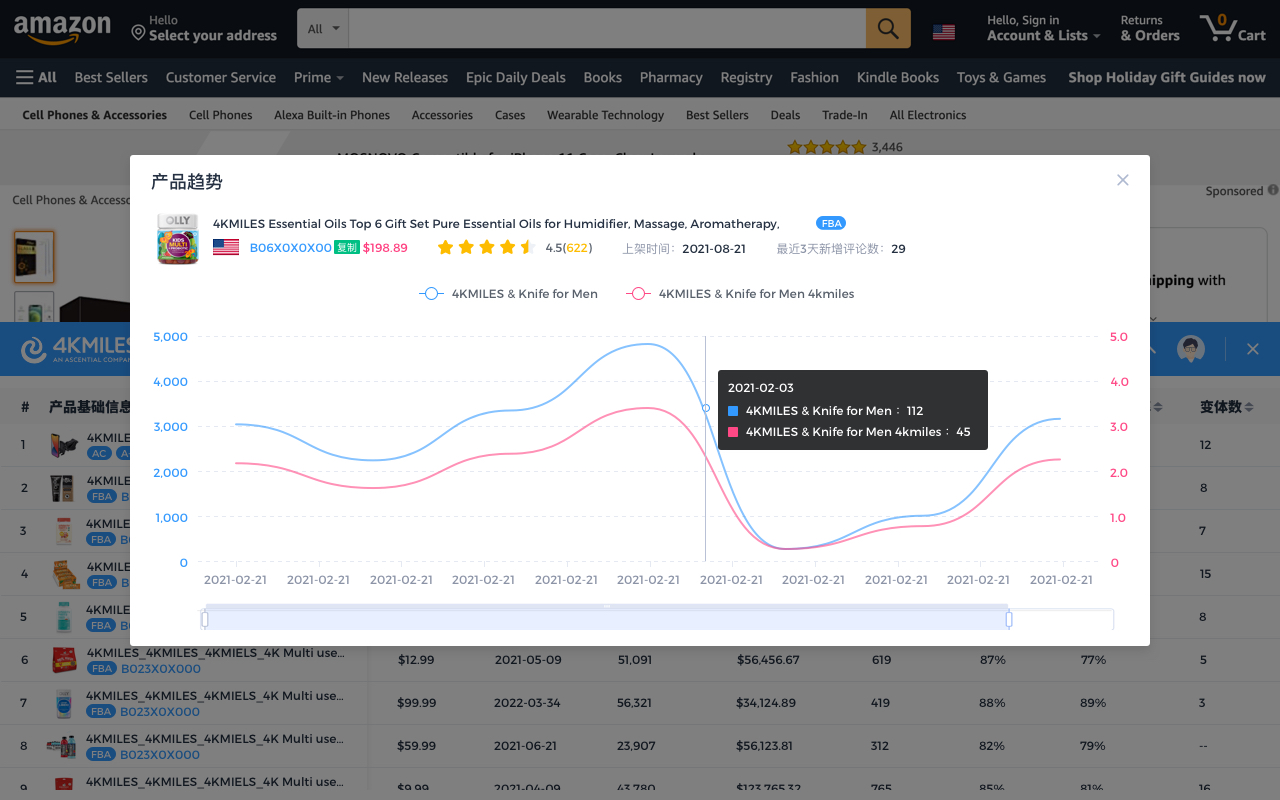The width and height of the screenshot is (1280, 800).
Task: Click Cell Phones & Accessories subnav
Action: pyautogui.click(x=95, y=115)
